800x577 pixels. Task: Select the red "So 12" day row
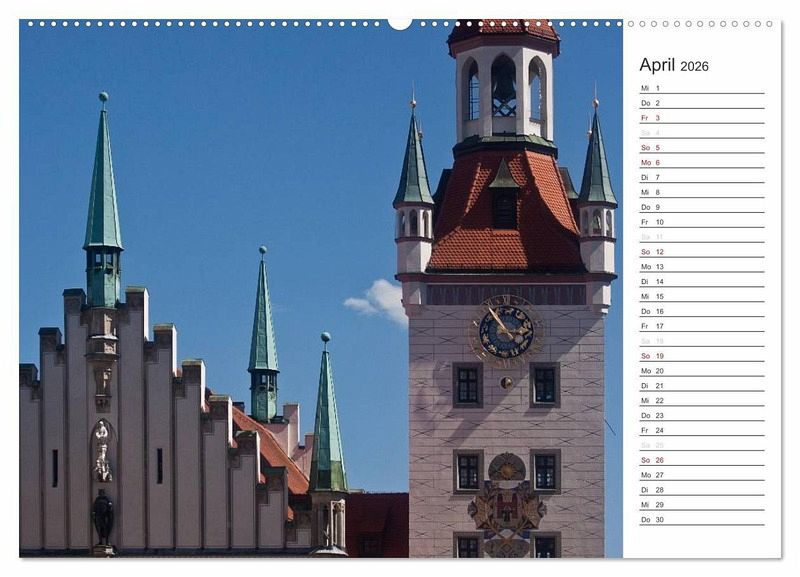click(702, 252)
